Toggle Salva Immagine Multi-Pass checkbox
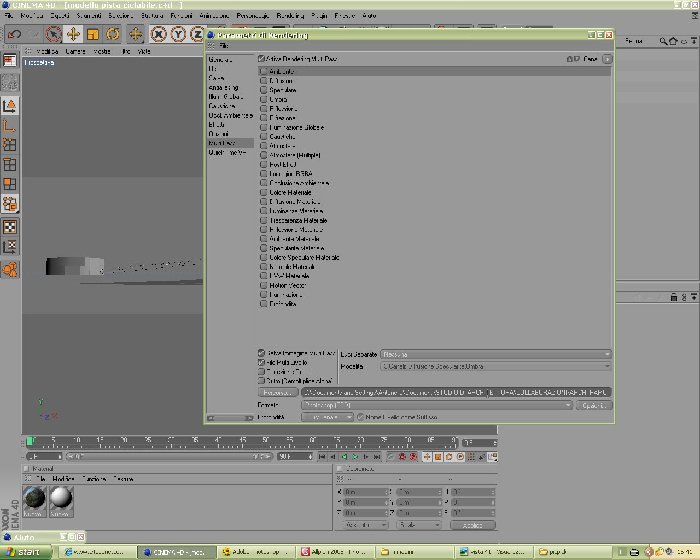 tap(262, 353)
